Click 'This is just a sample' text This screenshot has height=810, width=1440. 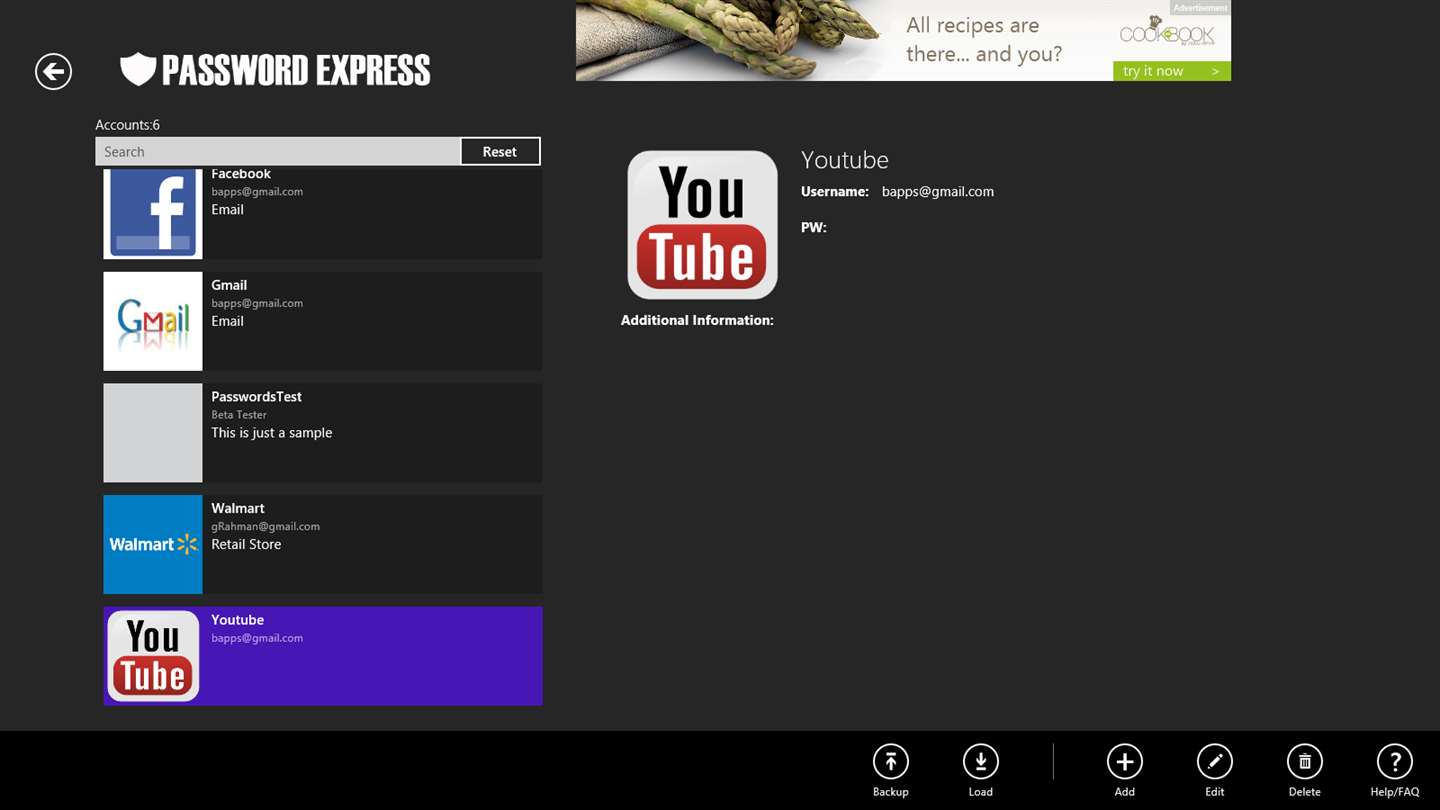coord(271,433)
